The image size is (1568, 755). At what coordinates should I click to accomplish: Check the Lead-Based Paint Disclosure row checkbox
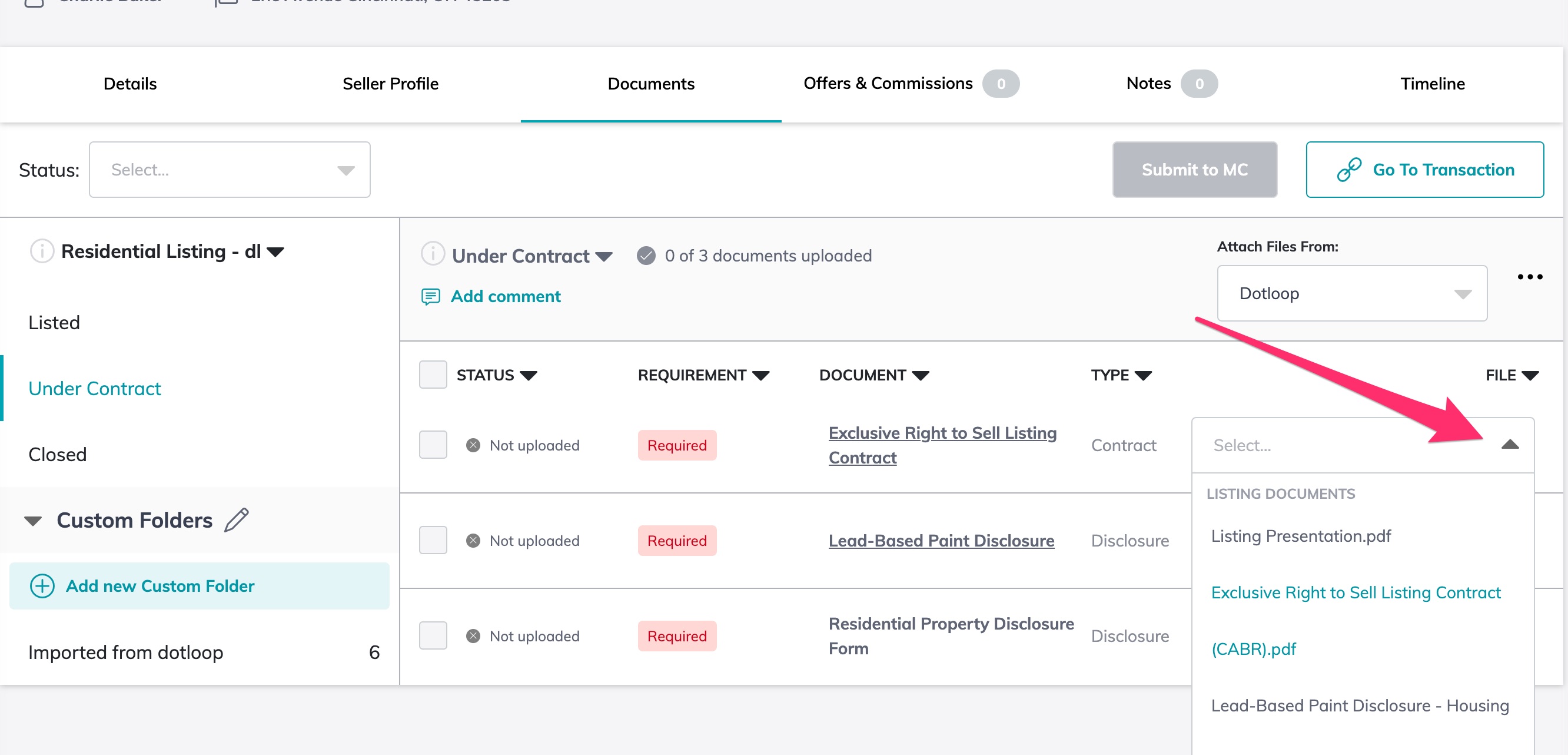[x=433, y=540]
